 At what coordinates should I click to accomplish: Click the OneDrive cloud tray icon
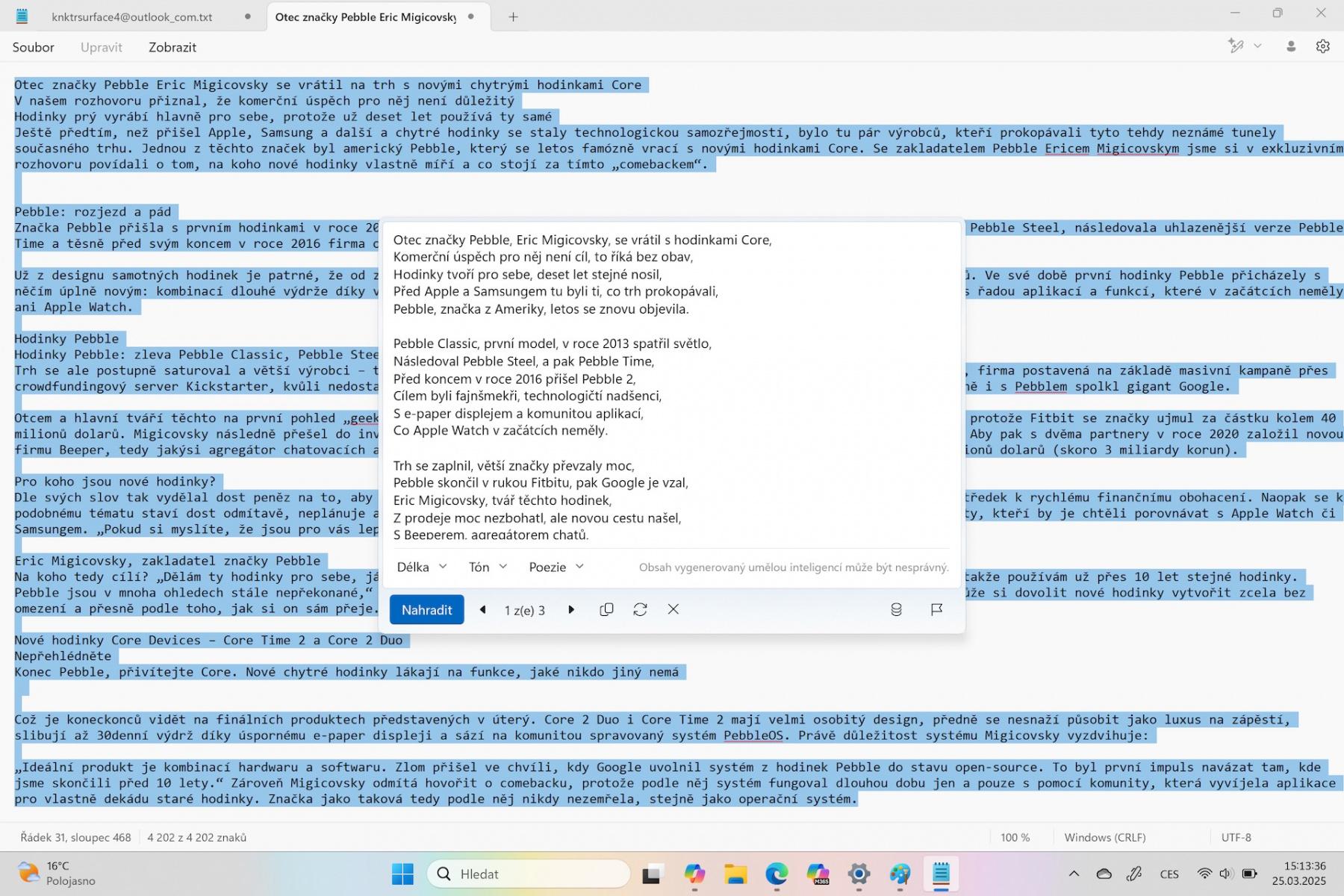(1104, 874)
